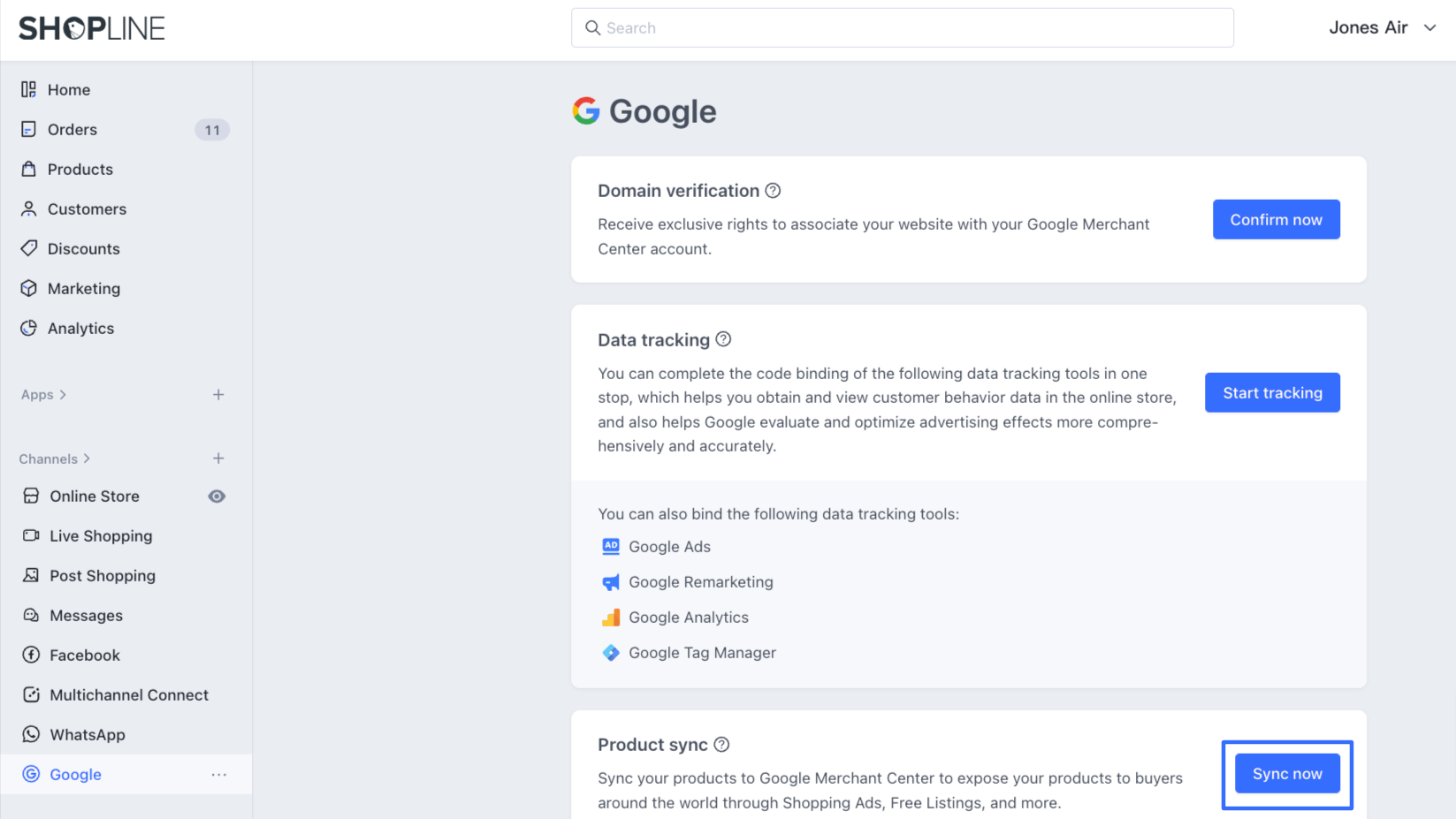
Task: Click the Google Remarketing megaphone icon
Action: click(611, 582)
